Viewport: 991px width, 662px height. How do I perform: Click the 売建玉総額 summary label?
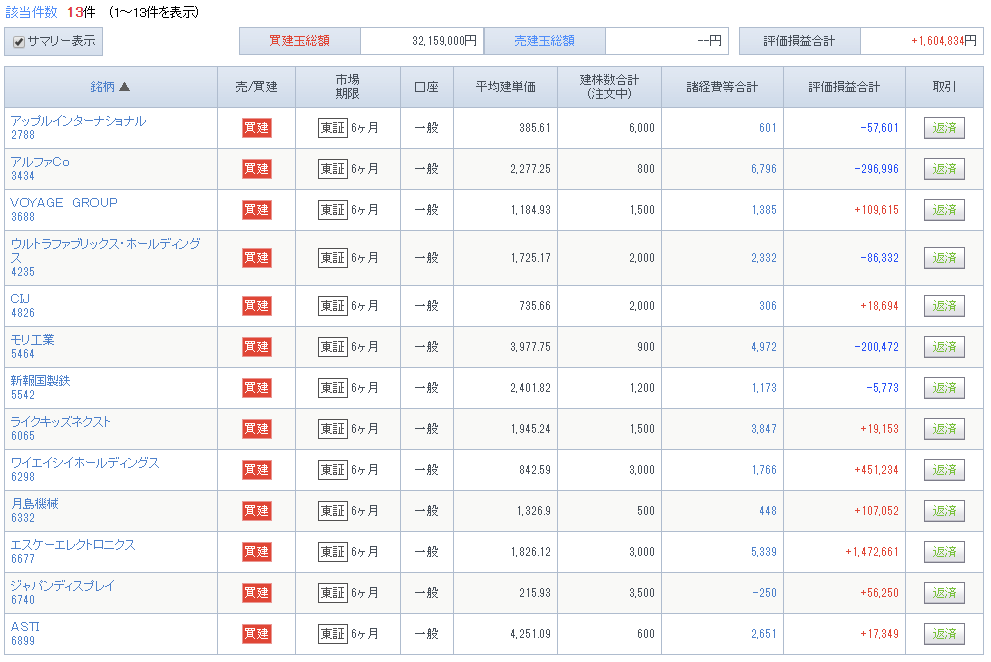[x=545, y=41]
